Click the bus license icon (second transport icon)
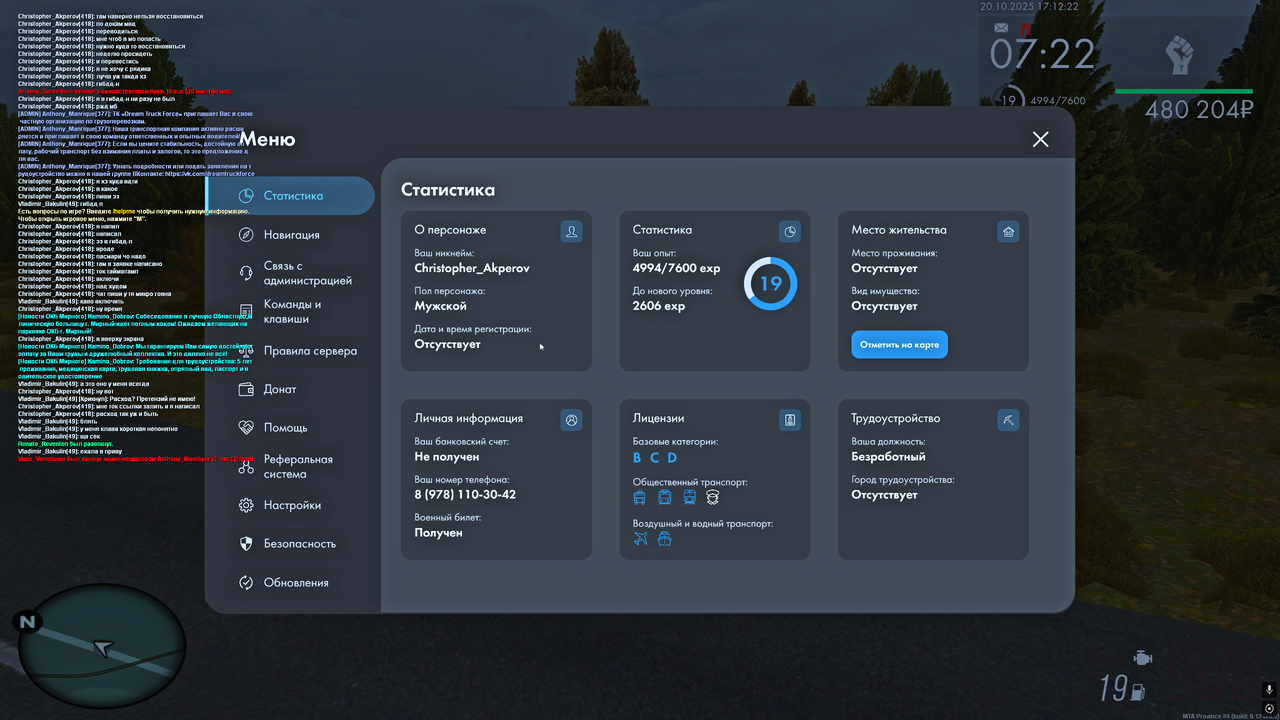 pyautogui.click(x=665, y=497)
